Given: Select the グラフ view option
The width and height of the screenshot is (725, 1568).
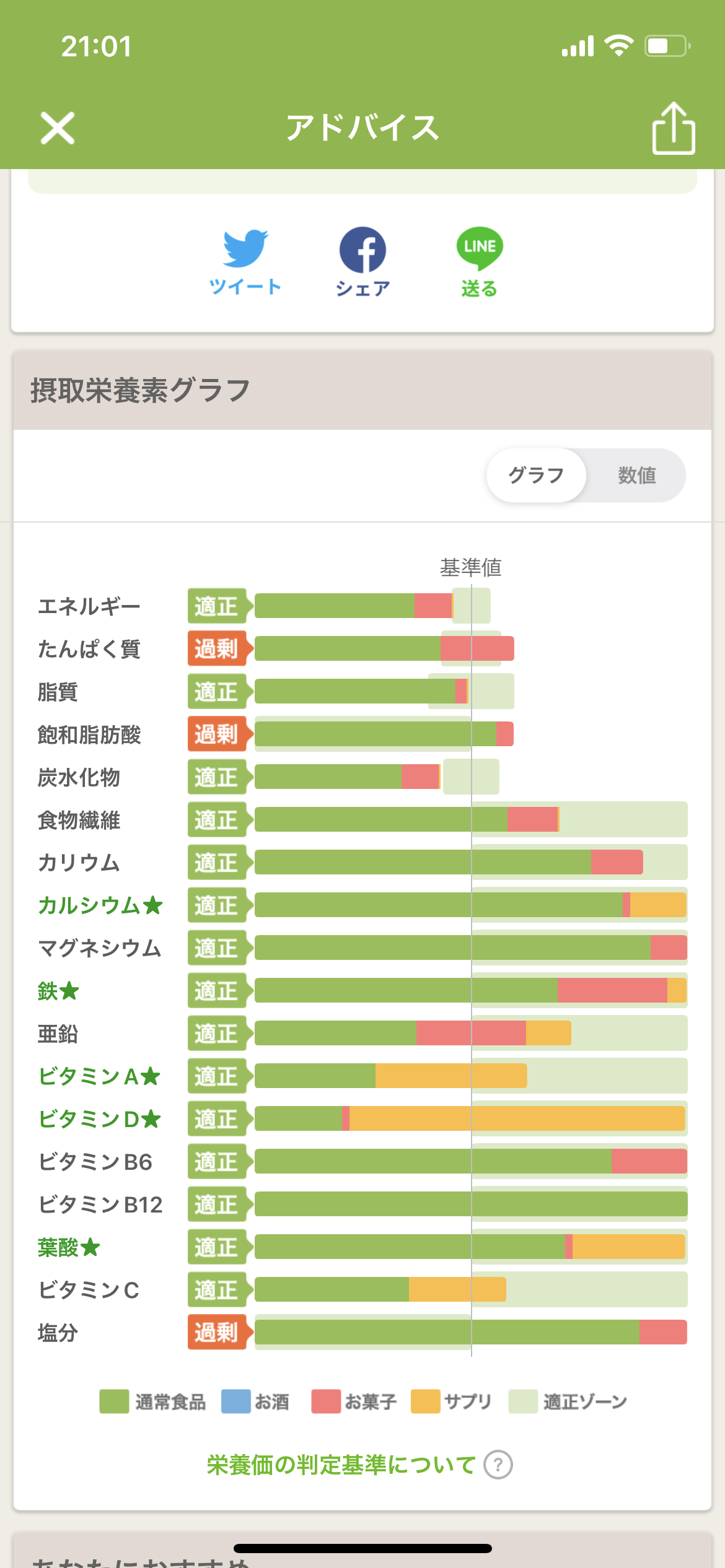Looking at the screenshot, I should [536, 476].
